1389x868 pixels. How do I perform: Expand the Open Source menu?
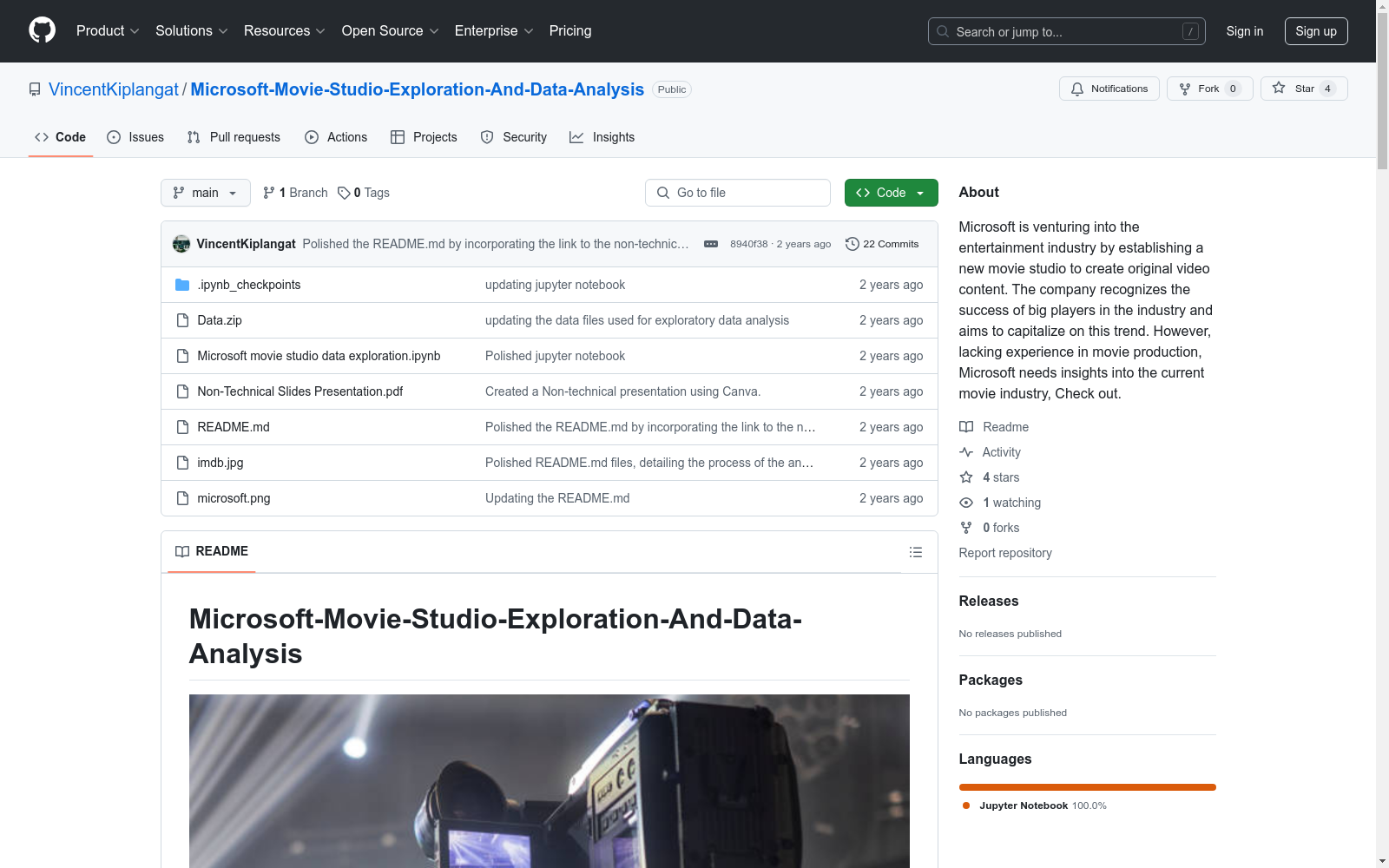click(x=391, y=31)
